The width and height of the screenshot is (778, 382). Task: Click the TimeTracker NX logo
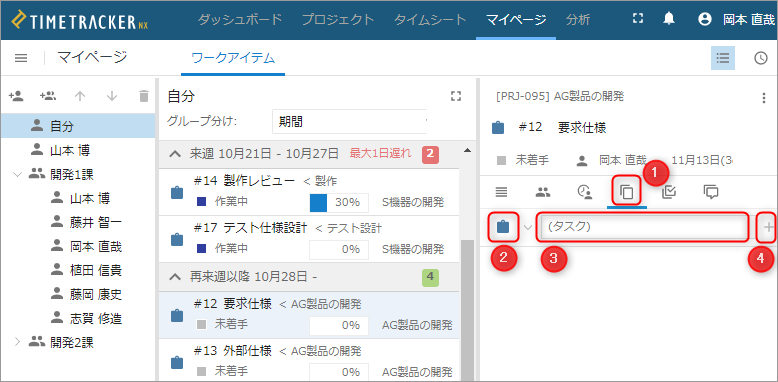(x=81, y=20)
